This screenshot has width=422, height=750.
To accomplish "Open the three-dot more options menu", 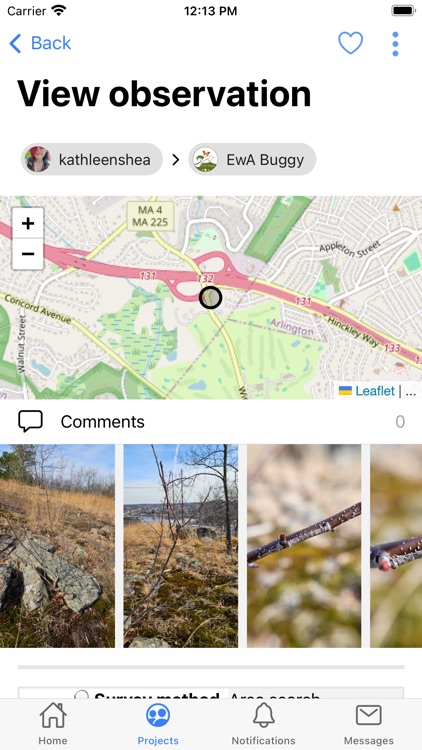I will pos(395,44).
